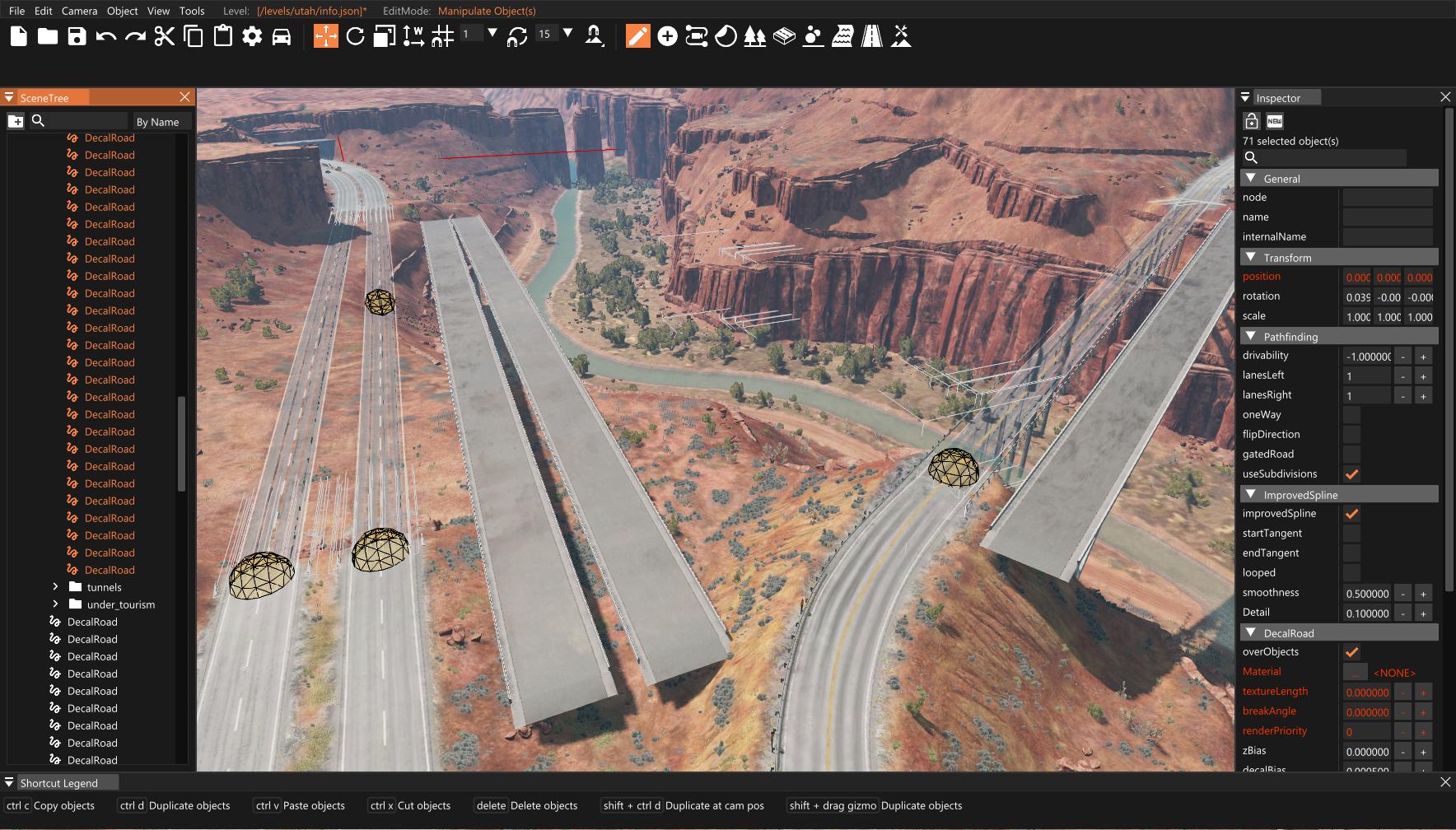
Task: Toggle the startTangent checkbox
Action: (x=1351, y=534)
